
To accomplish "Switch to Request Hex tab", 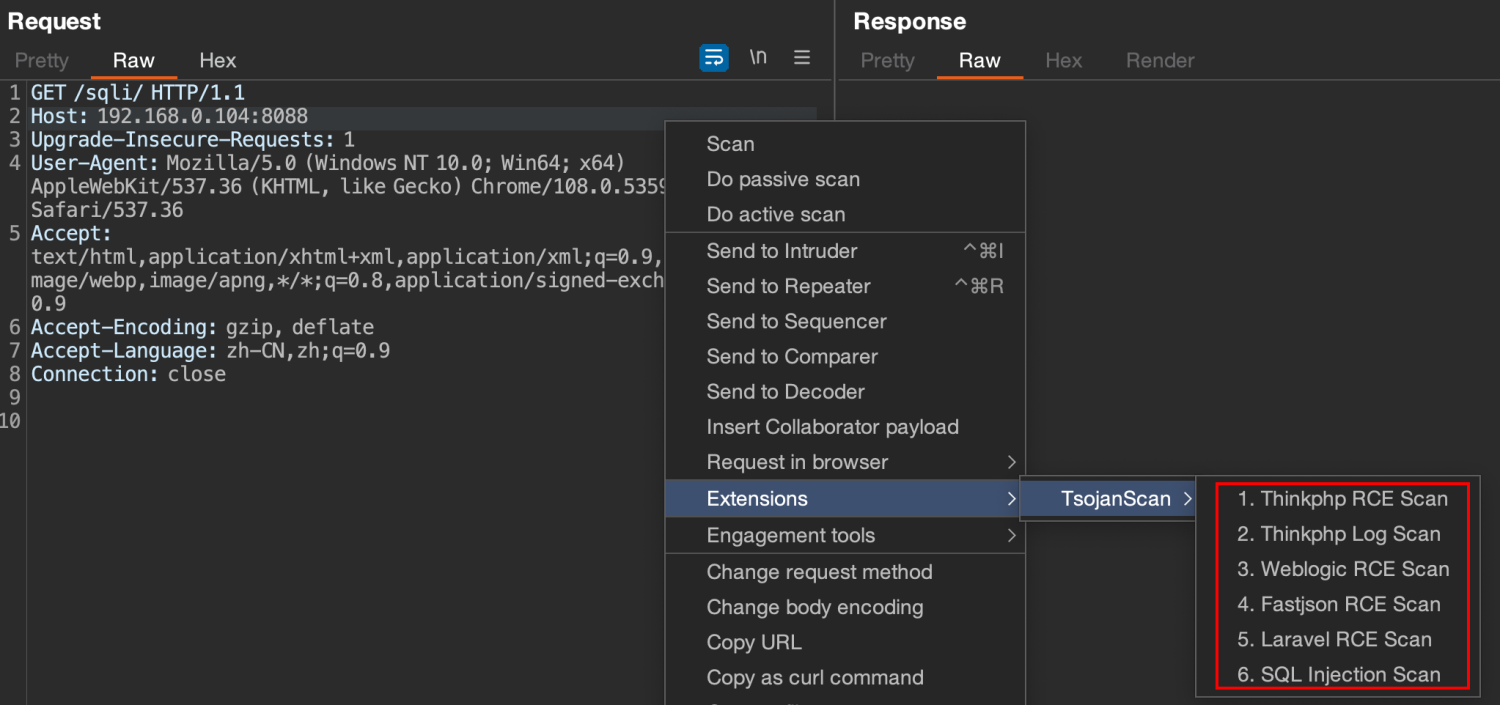I will pyautogui.click(x=217, y=61).
